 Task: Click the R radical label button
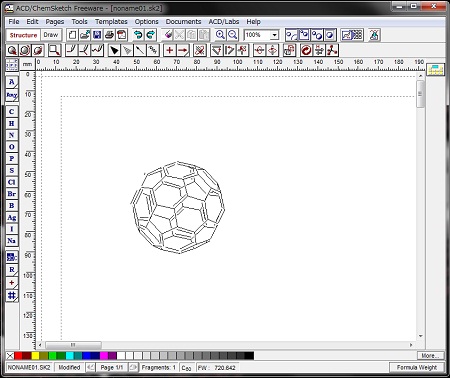[x=12, y=270]
